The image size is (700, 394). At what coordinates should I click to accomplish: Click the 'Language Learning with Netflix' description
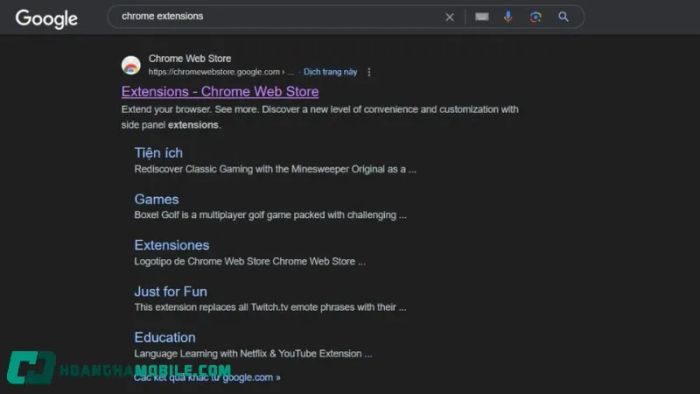(253, 354)
